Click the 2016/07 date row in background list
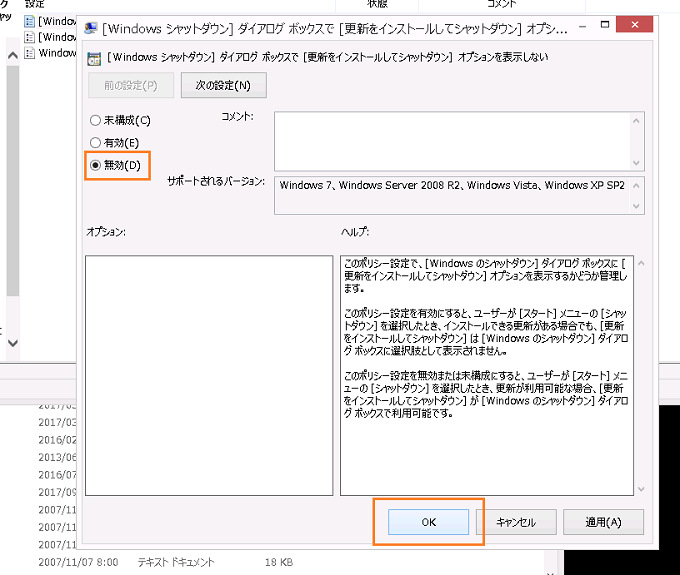The width and height of the screenshot is (680, 575). tap(57, 475)
